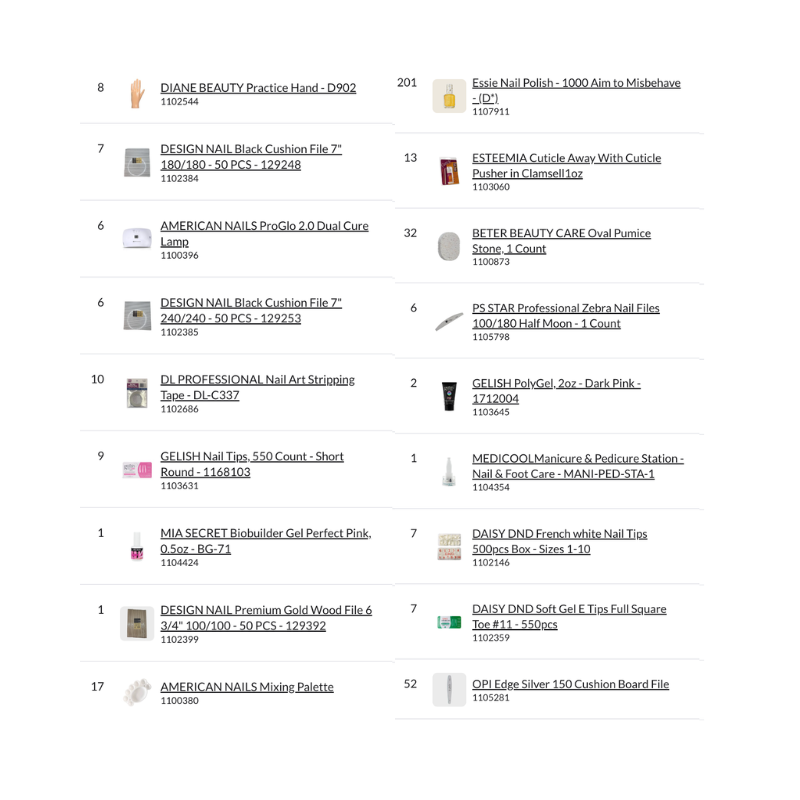Image resolution: width=800 pixels, height=800 pixels.
Task: Click the ProGlo 2.0 Dual Cure Lamp image
Action: point(137,239)
